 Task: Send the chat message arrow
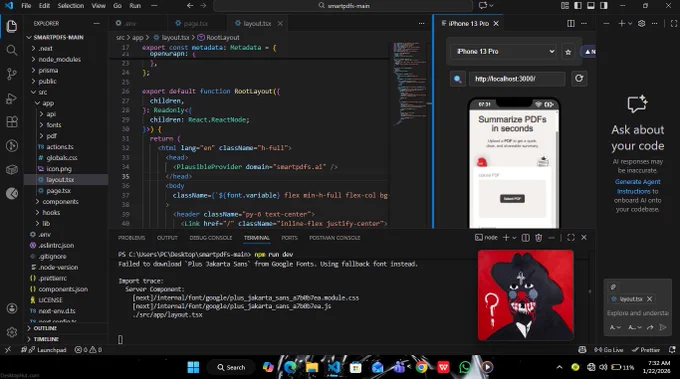pyautogui.click(x=663, y=327)
